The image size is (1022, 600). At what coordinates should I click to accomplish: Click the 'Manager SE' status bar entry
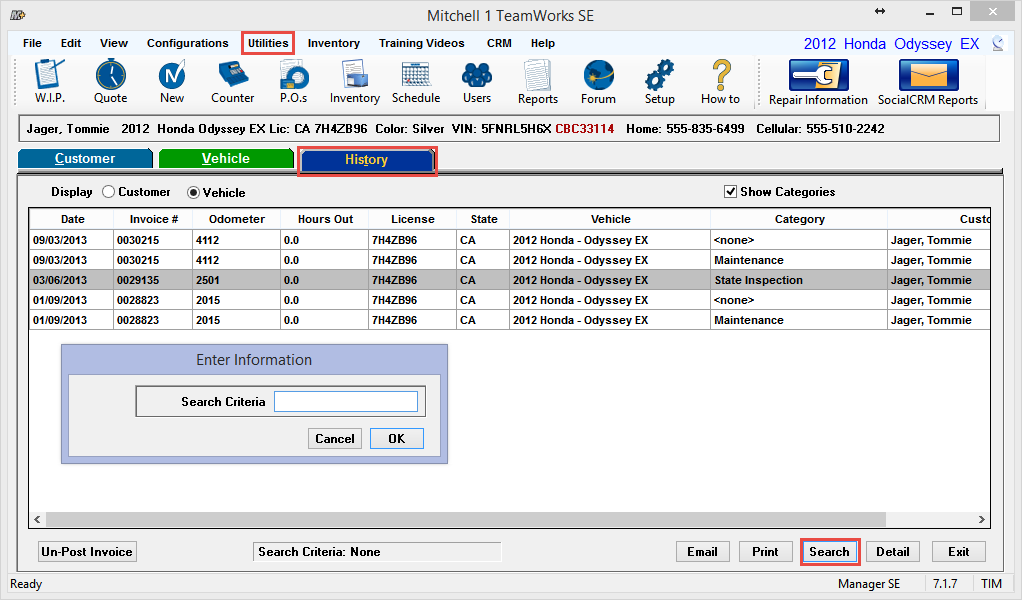pyautogui.click(x=869, y=584)
